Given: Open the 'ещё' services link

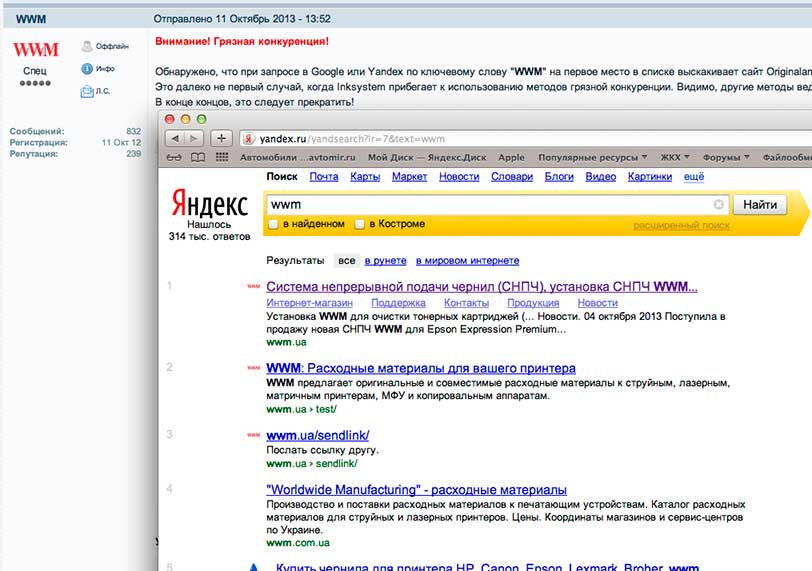Looking at the screenshot, I should coord(694,177).
